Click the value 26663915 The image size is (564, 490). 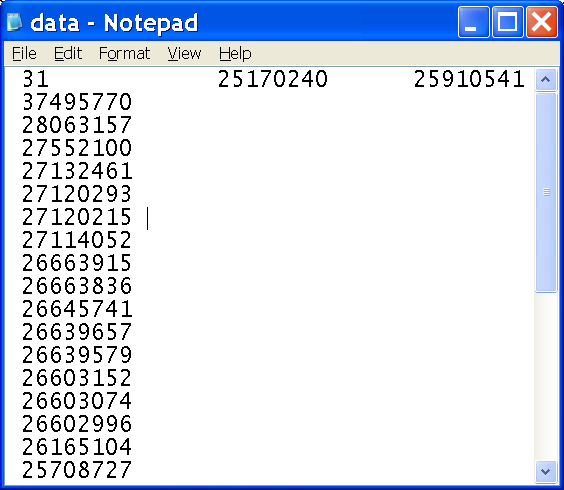77,263
